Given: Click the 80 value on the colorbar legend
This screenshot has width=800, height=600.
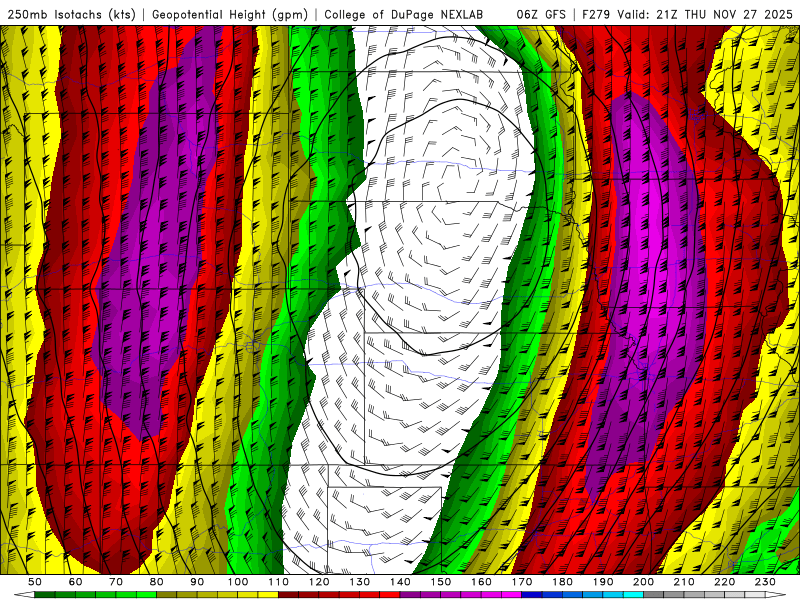Looking at the screenshot, I should pyautogui.click(x=157, y=582).
